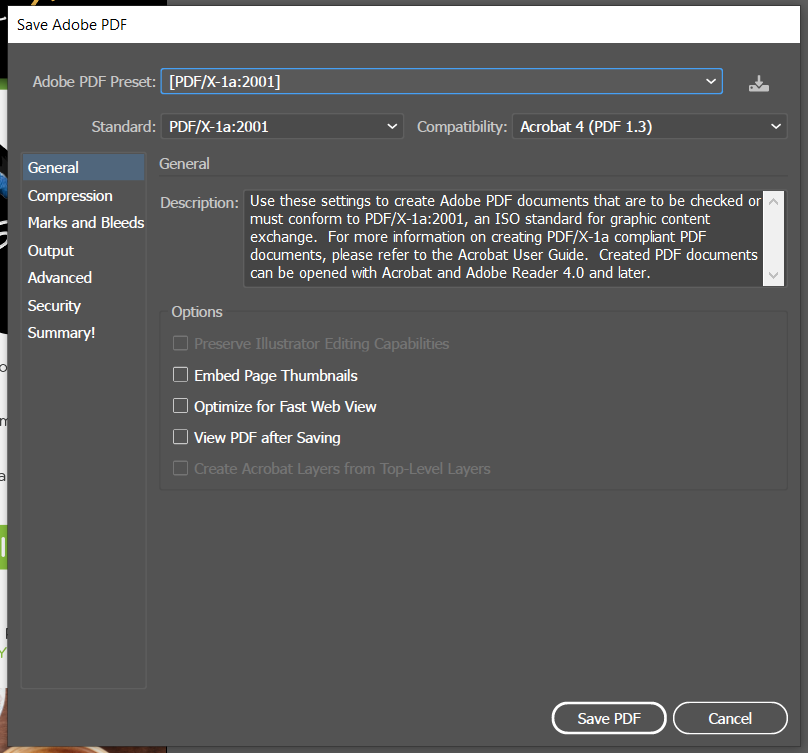Click the Save PDF button
The height and width of the screenshot is (753, 808).
click(609, 718)
